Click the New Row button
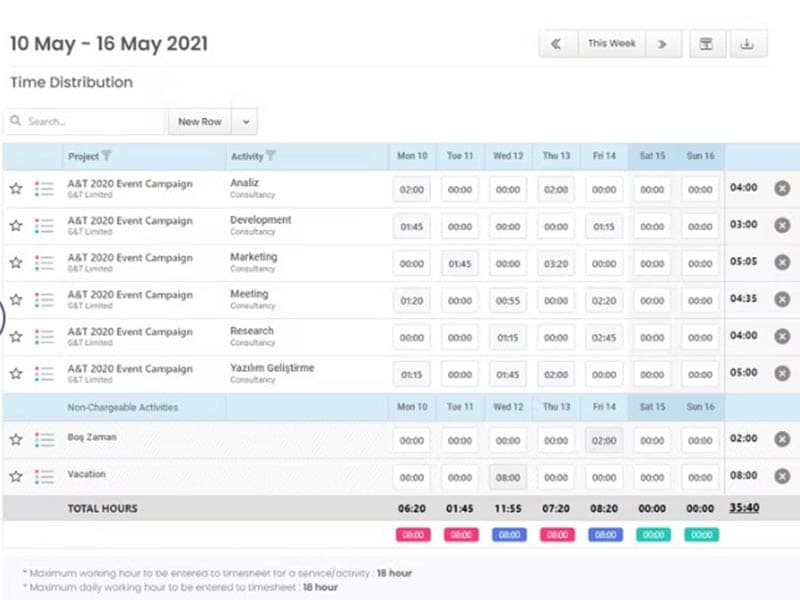Image resolution: width=800 pixels, height=600 pixels. [199, 122]
